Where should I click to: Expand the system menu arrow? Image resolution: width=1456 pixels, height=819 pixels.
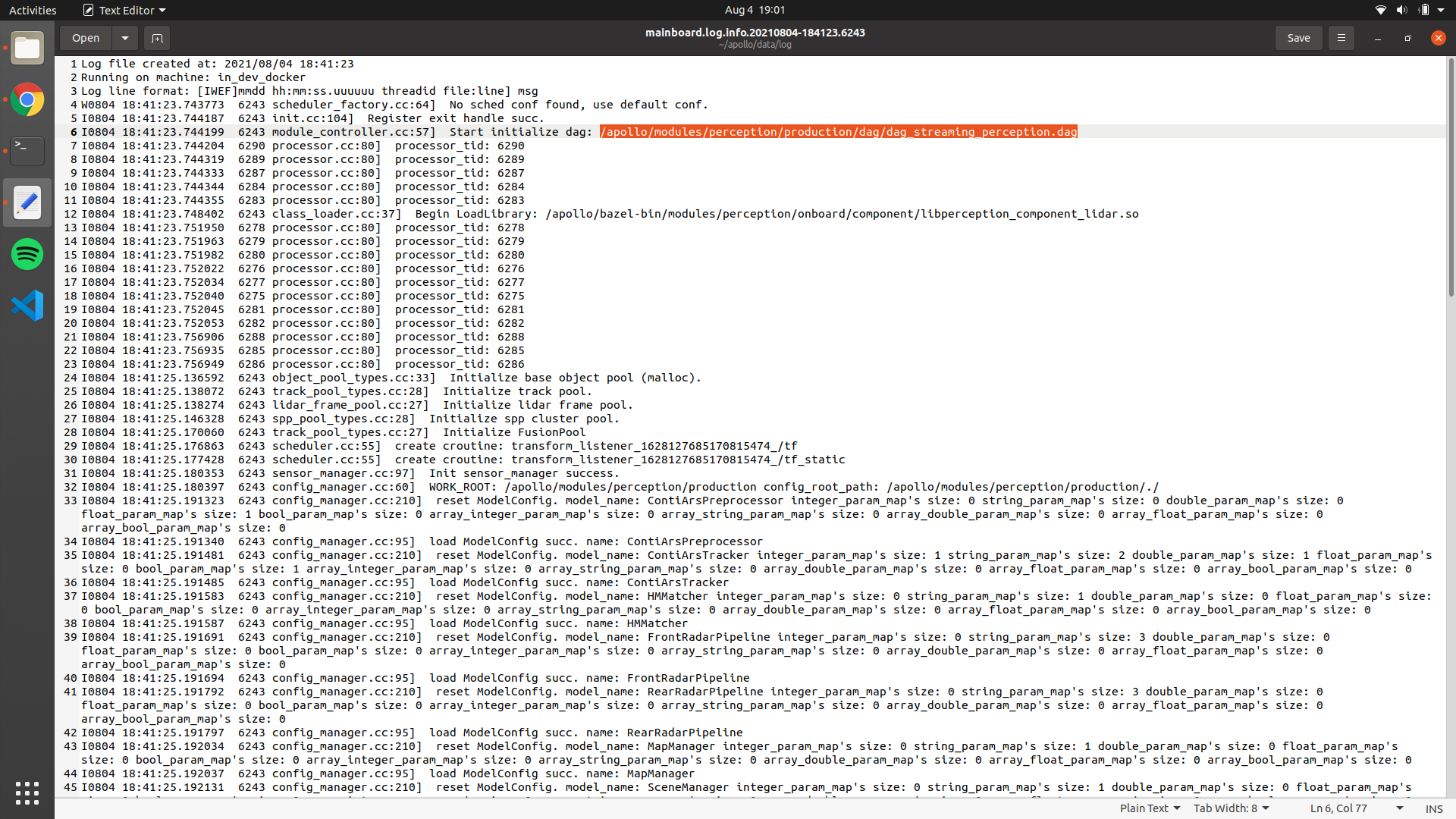click(1441, 10)
